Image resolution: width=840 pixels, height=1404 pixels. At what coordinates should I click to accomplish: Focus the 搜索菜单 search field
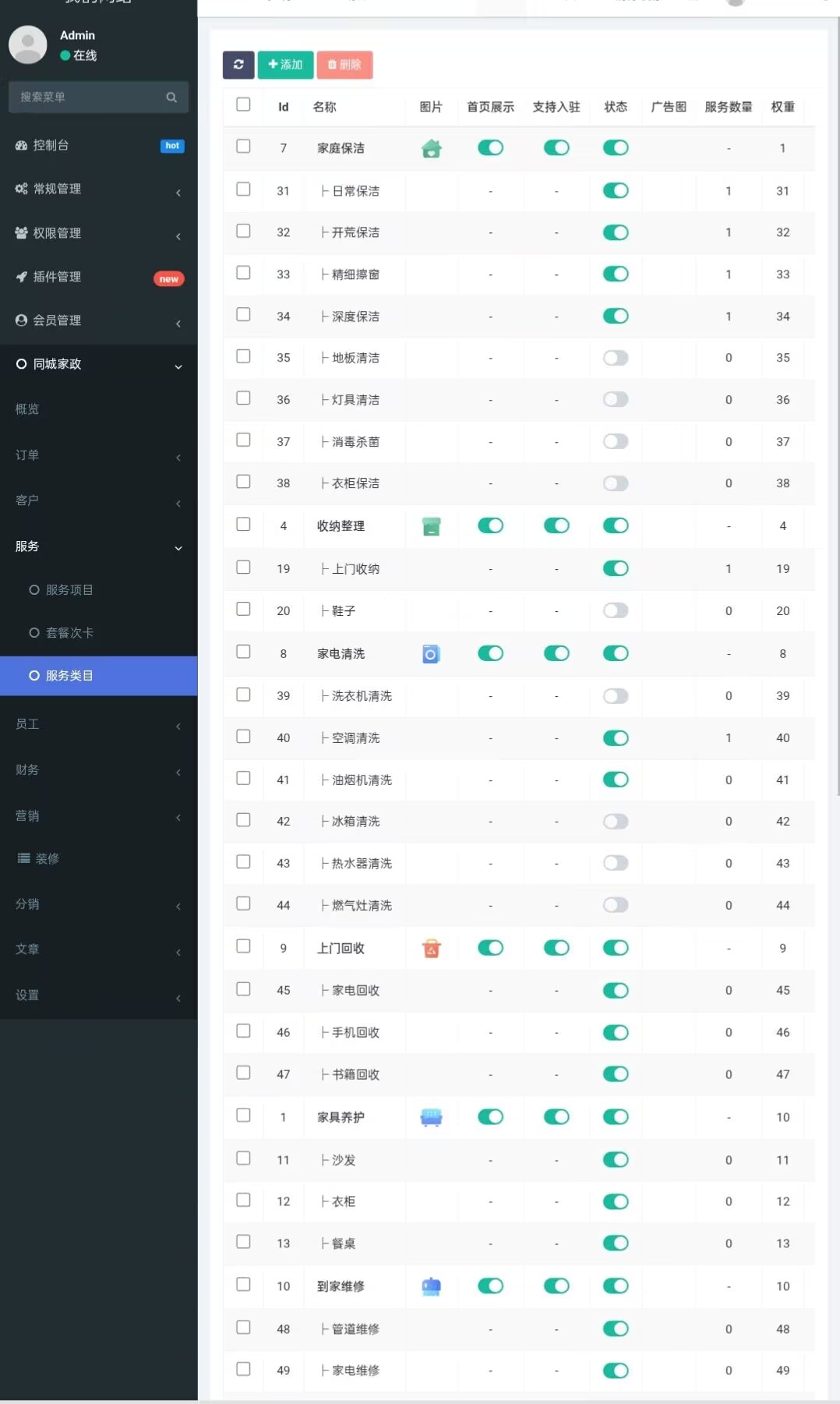point(98,97)
